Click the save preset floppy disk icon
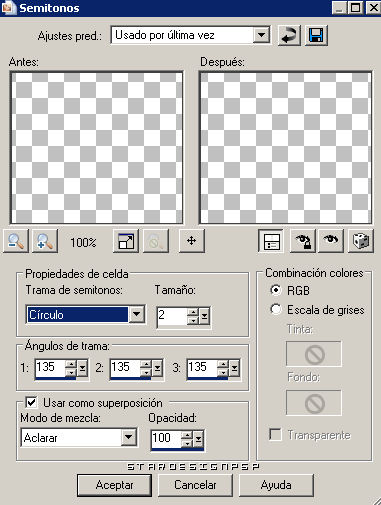 (x=316, y=35)
